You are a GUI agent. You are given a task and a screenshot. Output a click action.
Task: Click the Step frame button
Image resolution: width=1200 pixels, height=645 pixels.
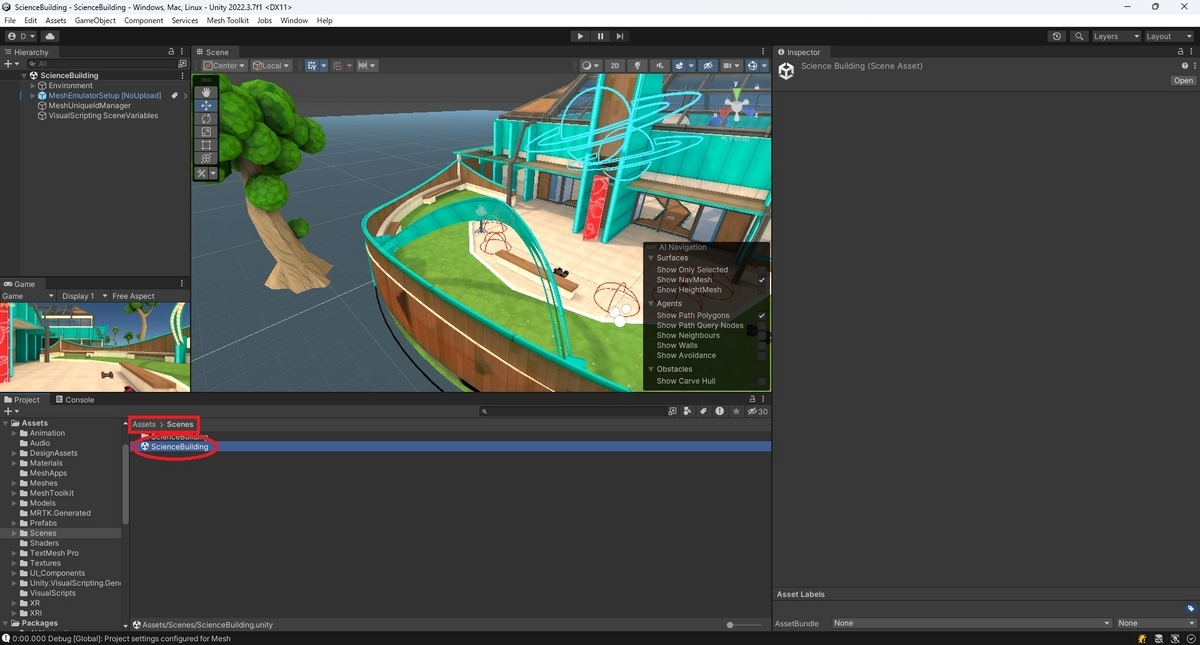(x=620, y=36)
